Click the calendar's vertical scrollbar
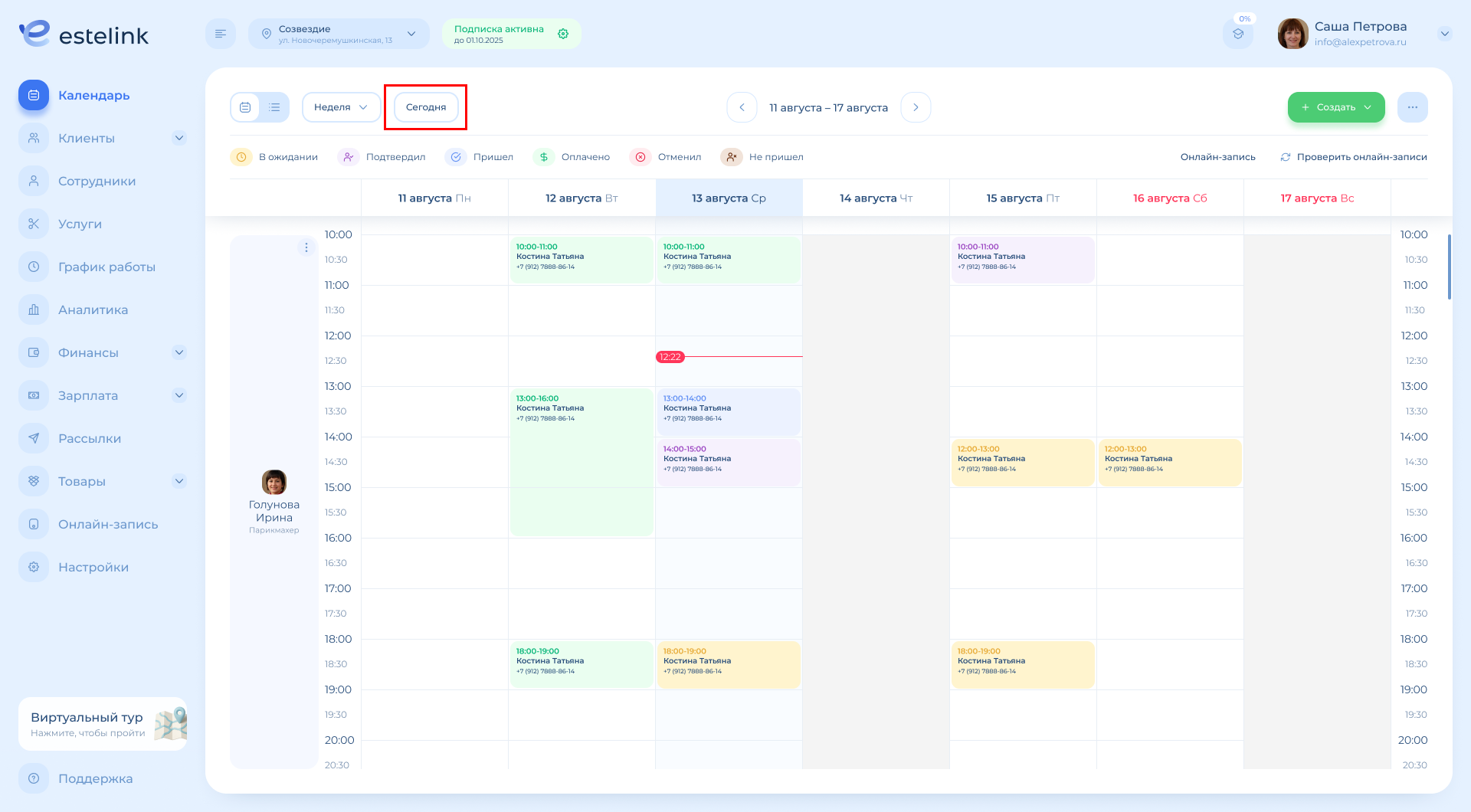Viewport: 1471px width, 812px height. click(x=1449, y=267)
